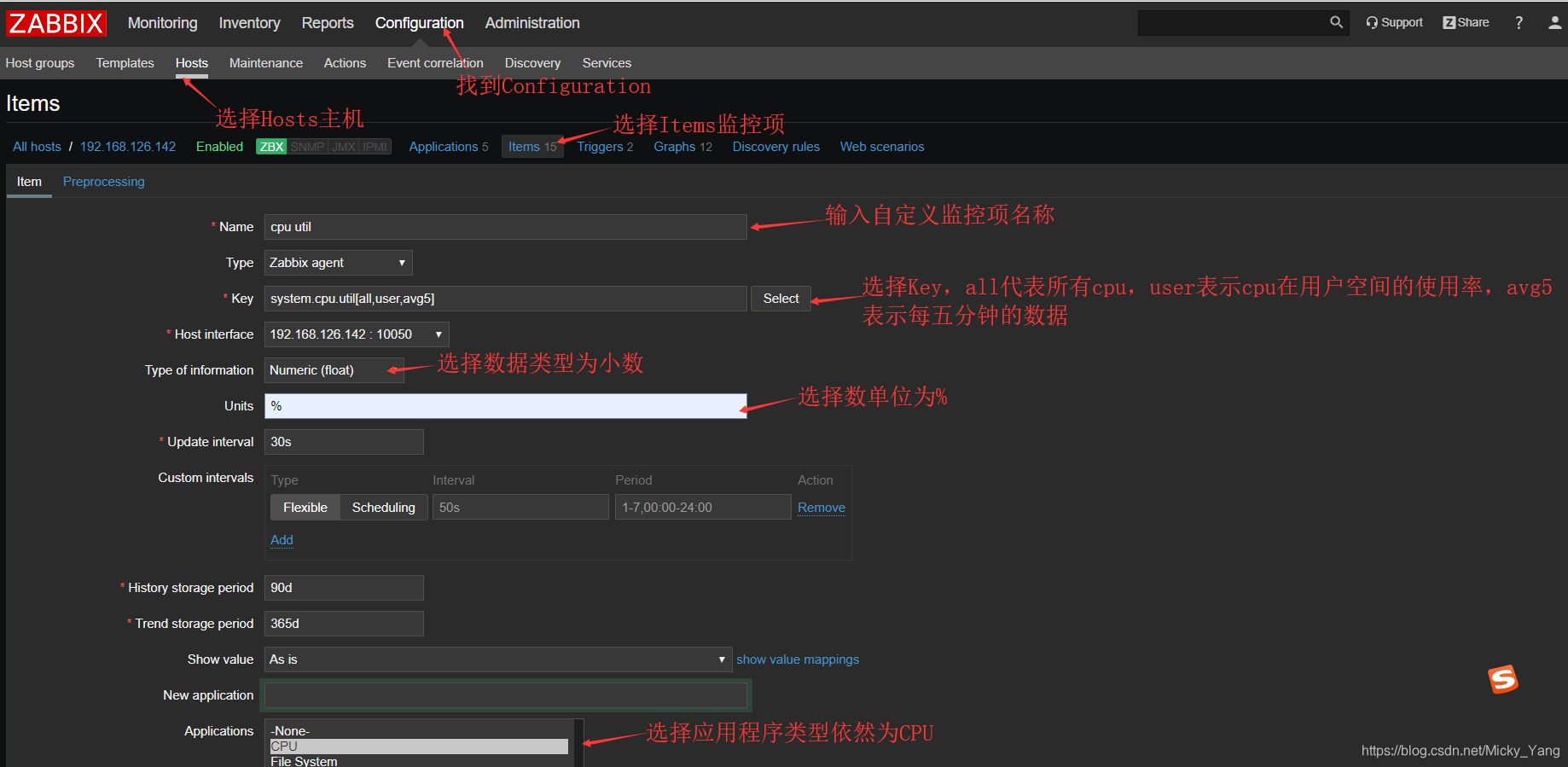
Task: Open the Type Zabbix agent dropdown
Action: coord(338,263)
